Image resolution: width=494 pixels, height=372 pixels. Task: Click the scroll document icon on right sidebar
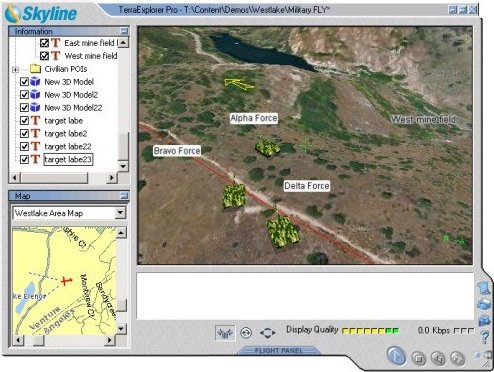[x=484, y=288]
